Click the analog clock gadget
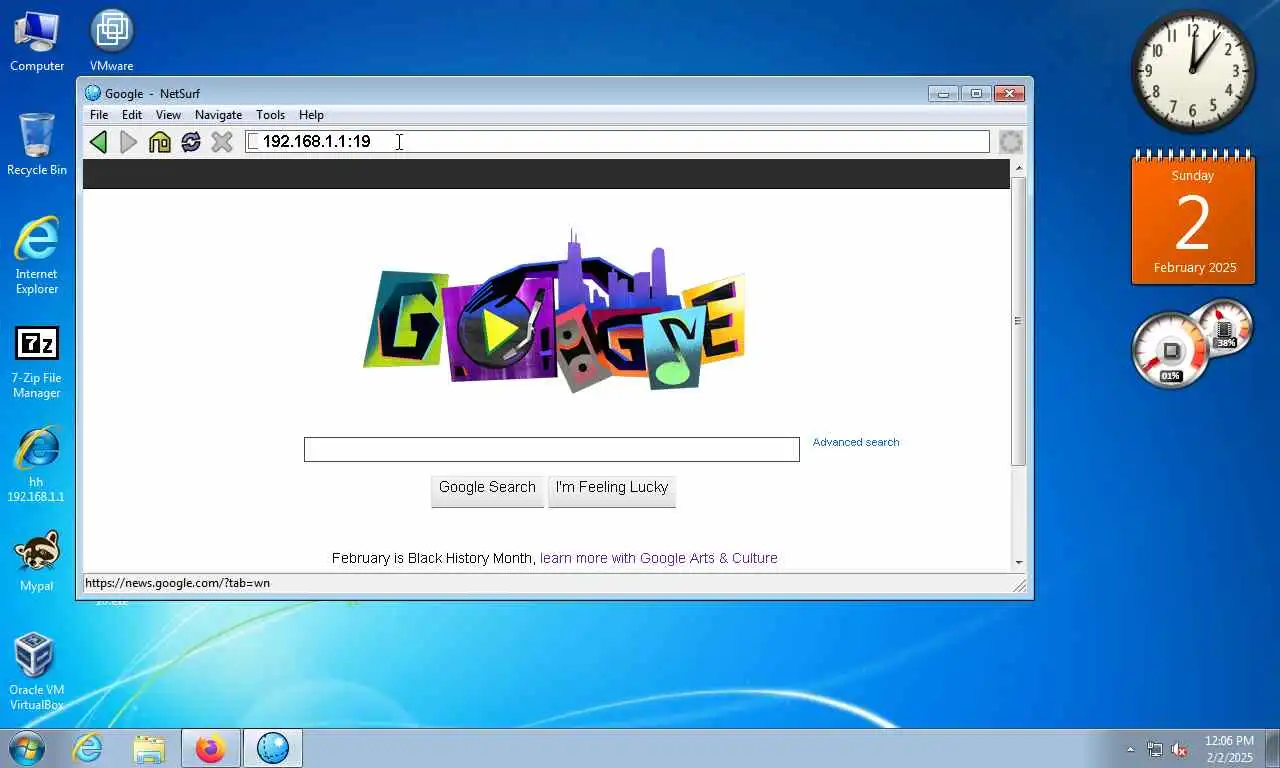 (1193, 72)
